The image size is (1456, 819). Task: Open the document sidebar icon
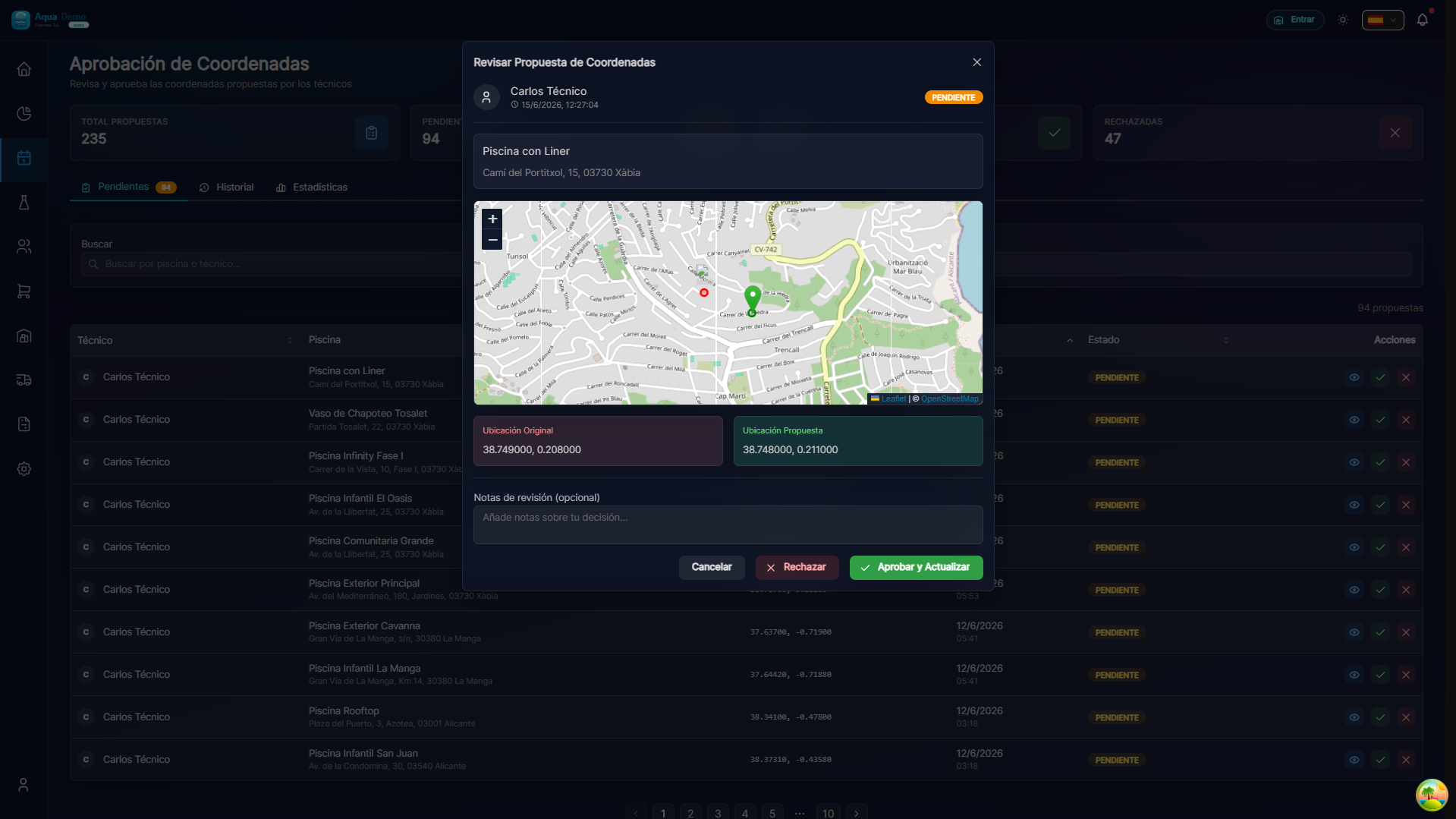(x=24, y=424)
